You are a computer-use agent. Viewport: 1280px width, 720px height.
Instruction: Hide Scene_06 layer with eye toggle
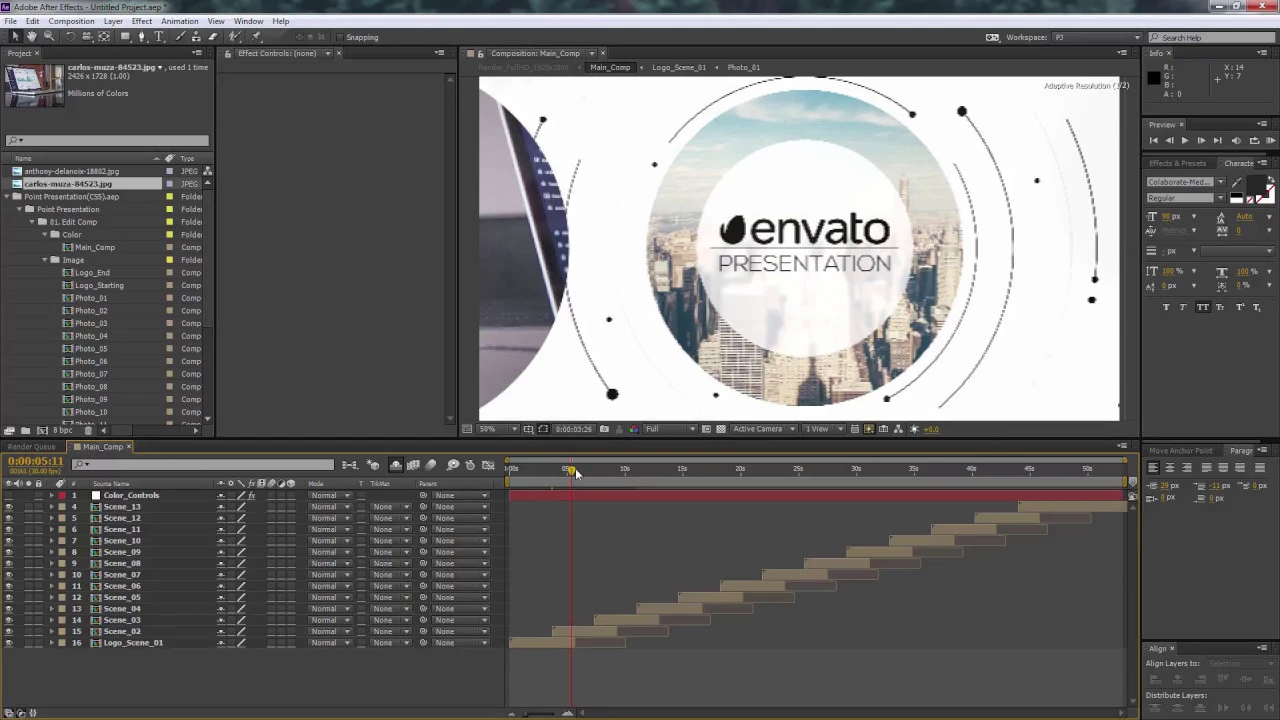(x=9, y=586)
